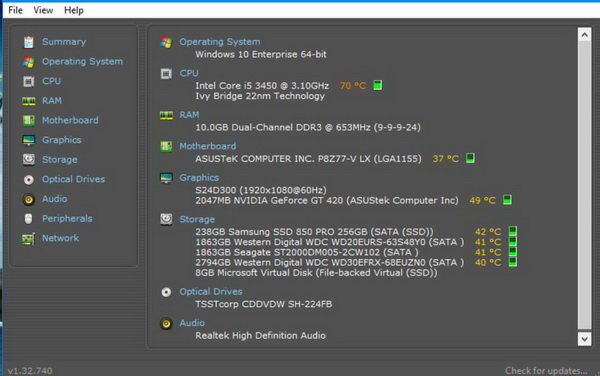Click the scrollbar down arrow
The width and height of the screenshot is (600, 376).
point(584,339)
